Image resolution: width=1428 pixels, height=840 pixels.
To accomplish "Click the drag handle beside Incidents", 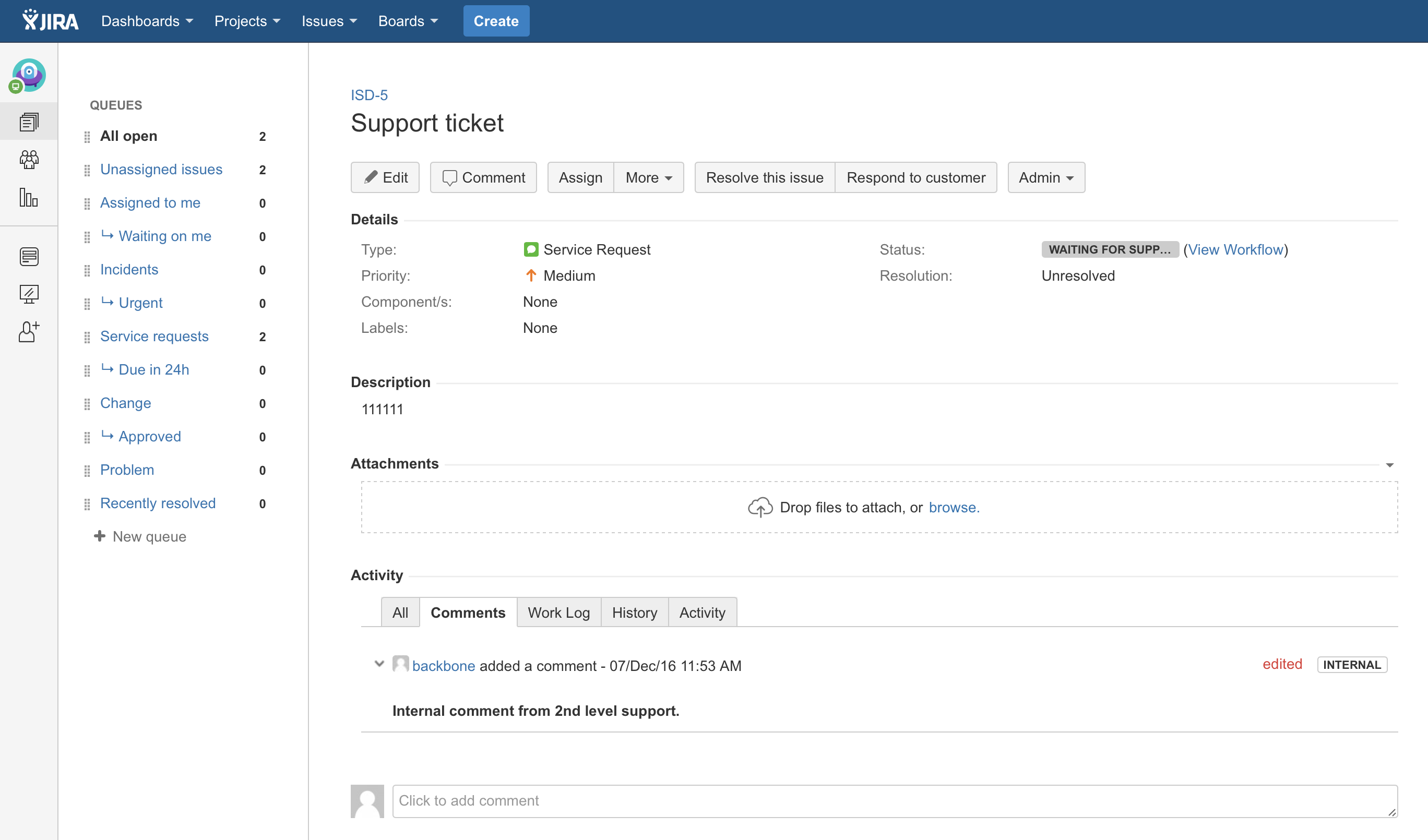I will pyautogui.click(x=87, y=270).
